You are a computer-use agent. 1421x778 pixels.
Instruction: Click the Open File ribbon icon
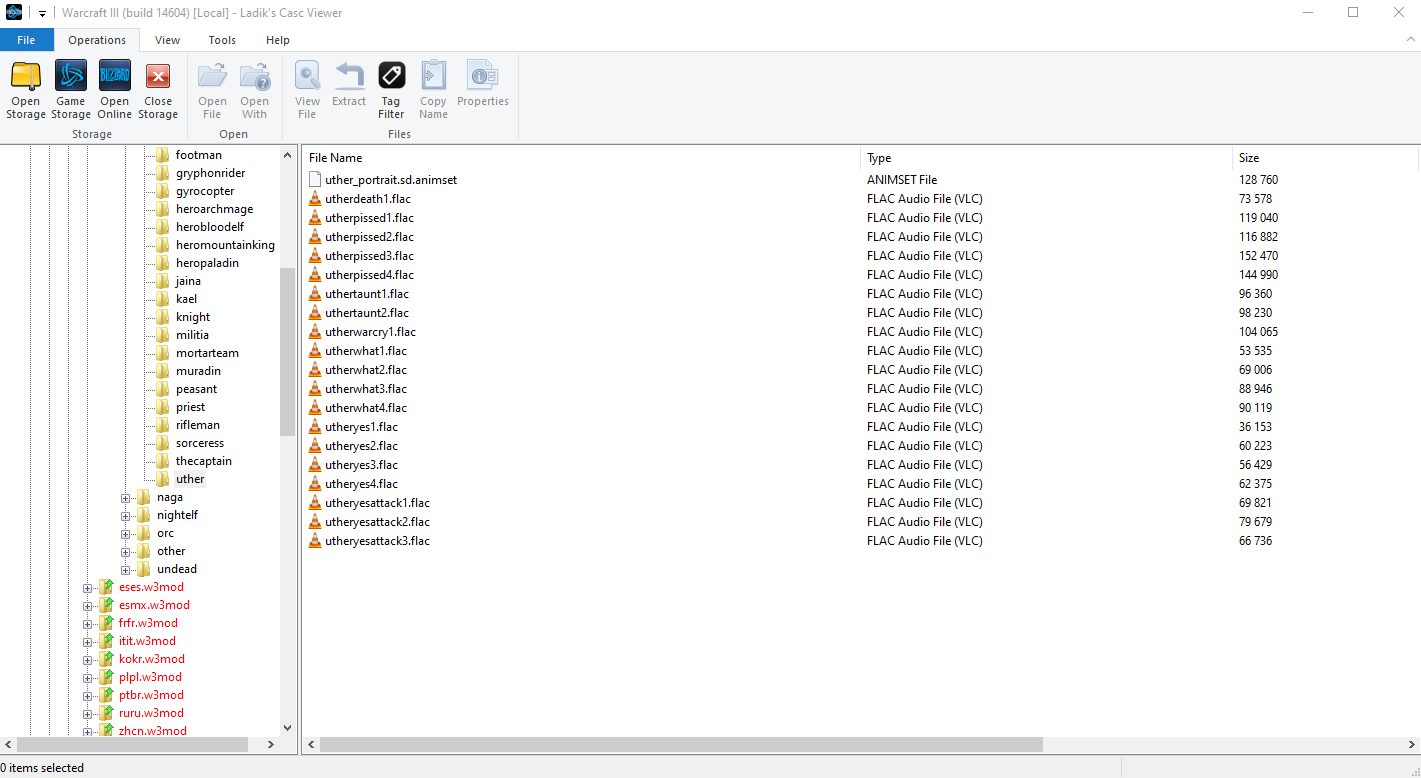(x=212, y=76)
